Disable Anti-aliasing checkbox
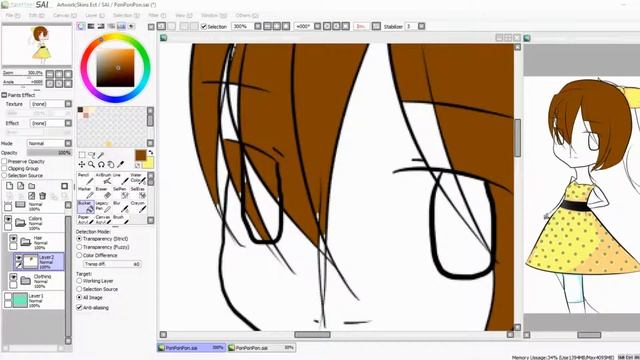Image resolution: width=640 pixels, height=360 pixels. click(x=79, y=307)
